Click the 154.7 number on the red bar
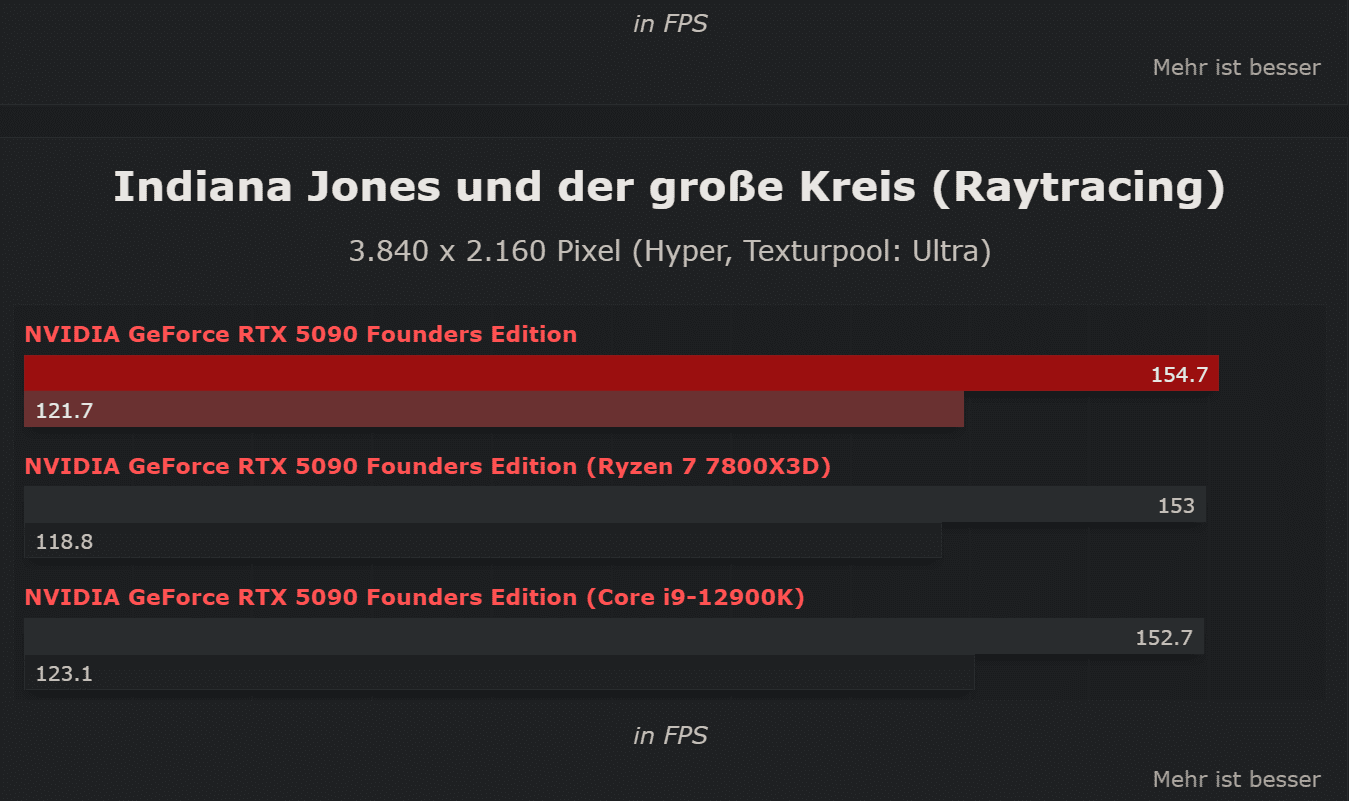The image size is (1349, 801). [1180, 376]
